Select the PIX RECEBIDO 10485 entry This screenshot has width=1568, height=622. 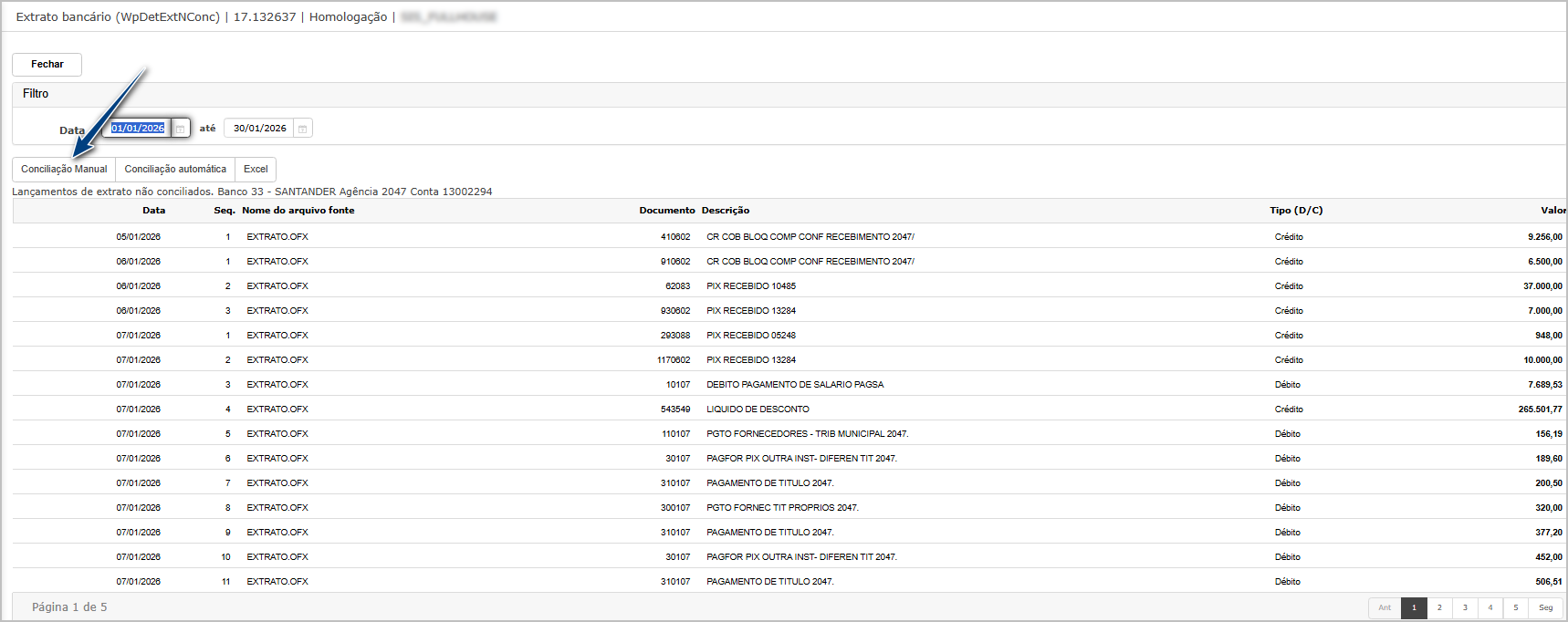coord(750,286)
